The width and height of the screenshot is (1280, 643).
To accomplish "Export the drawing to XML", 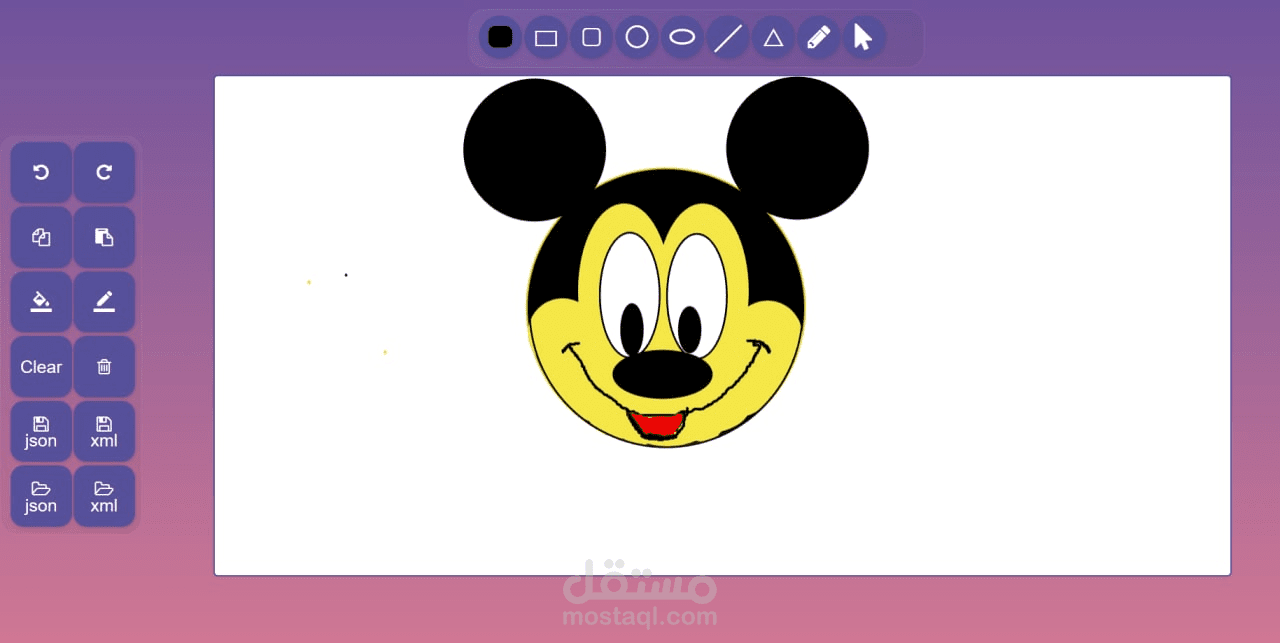I will click(104, 431).
